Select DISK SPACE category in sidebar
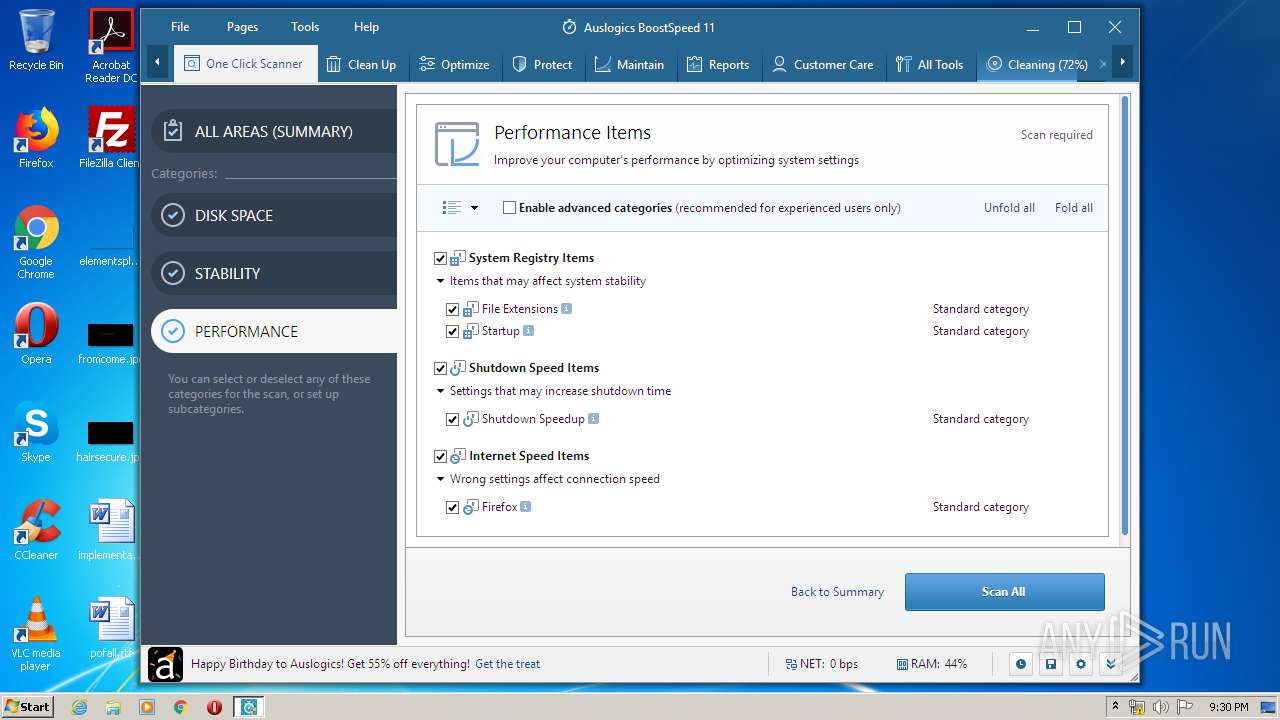The height and width of the screenshot is (720, 1280). click(274, 215)
